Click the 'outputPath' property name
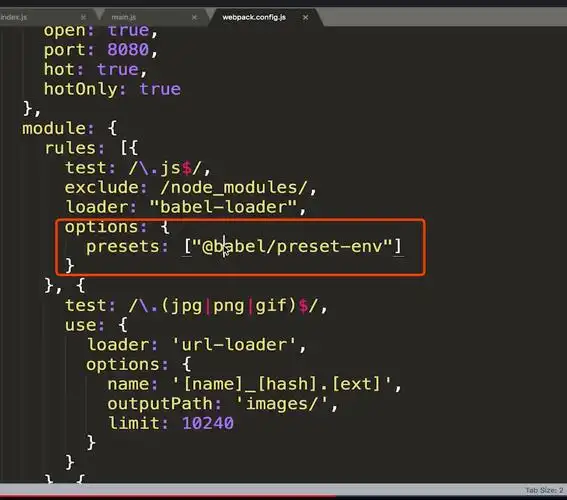Viewport: 567px width, 500px height. (x=160, y=404)
